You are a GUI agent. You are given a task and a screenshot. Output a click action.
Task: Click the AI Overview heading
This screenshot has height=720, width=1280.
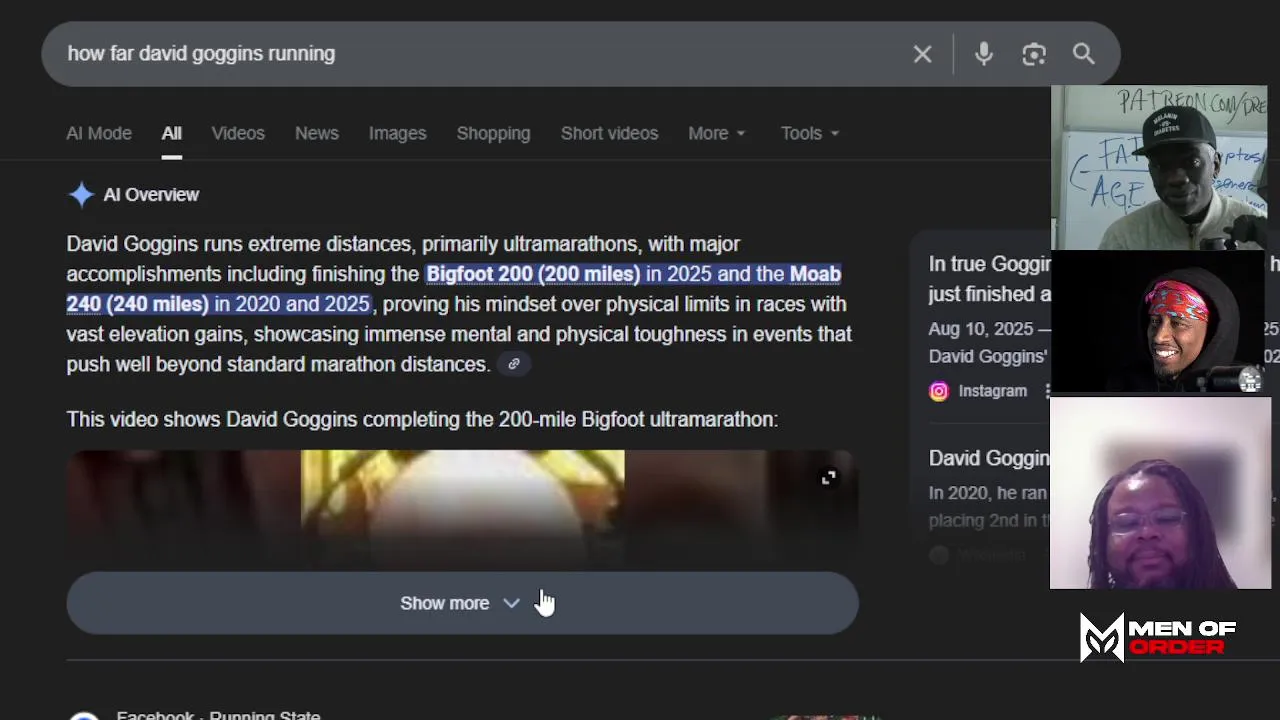pyautogui.click(x=151, y=194)
